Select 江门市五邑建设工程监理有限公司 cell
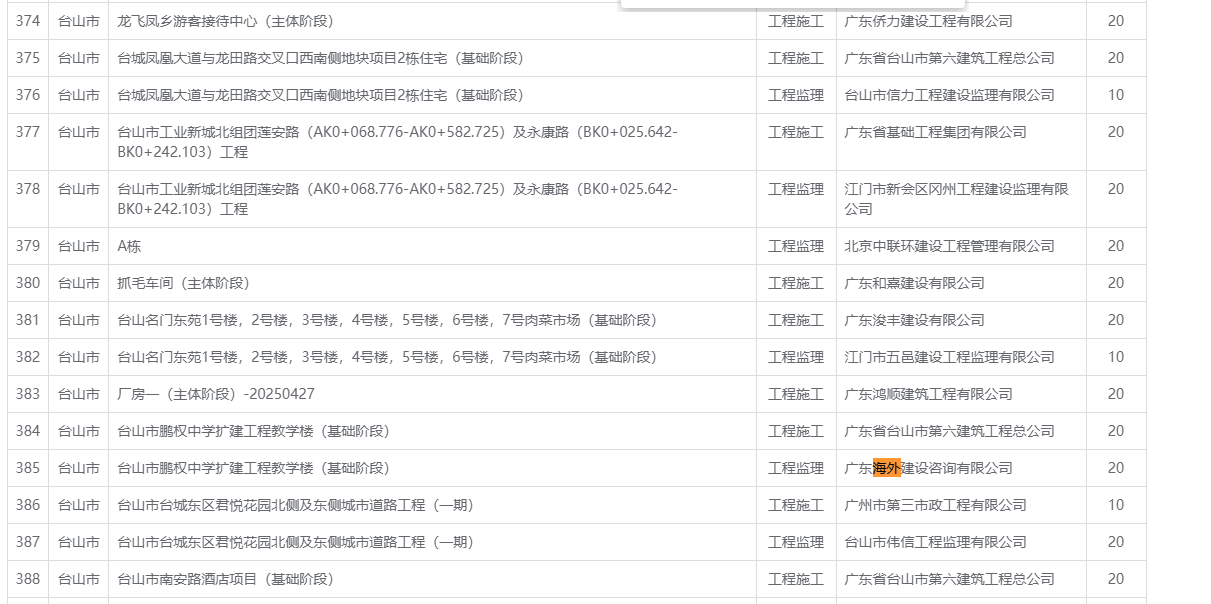This screenshot has width=1211, height=604. point(949,357)
